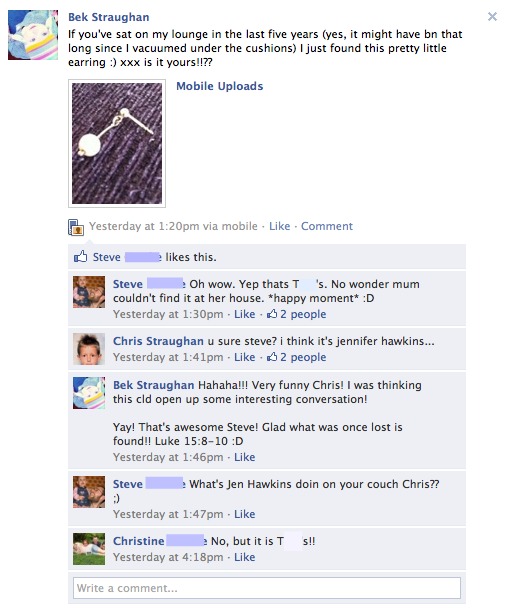Like the main post by Bek Straughan
The height and width of the screenshot is (612, 506).
click(x=280, y=226)
